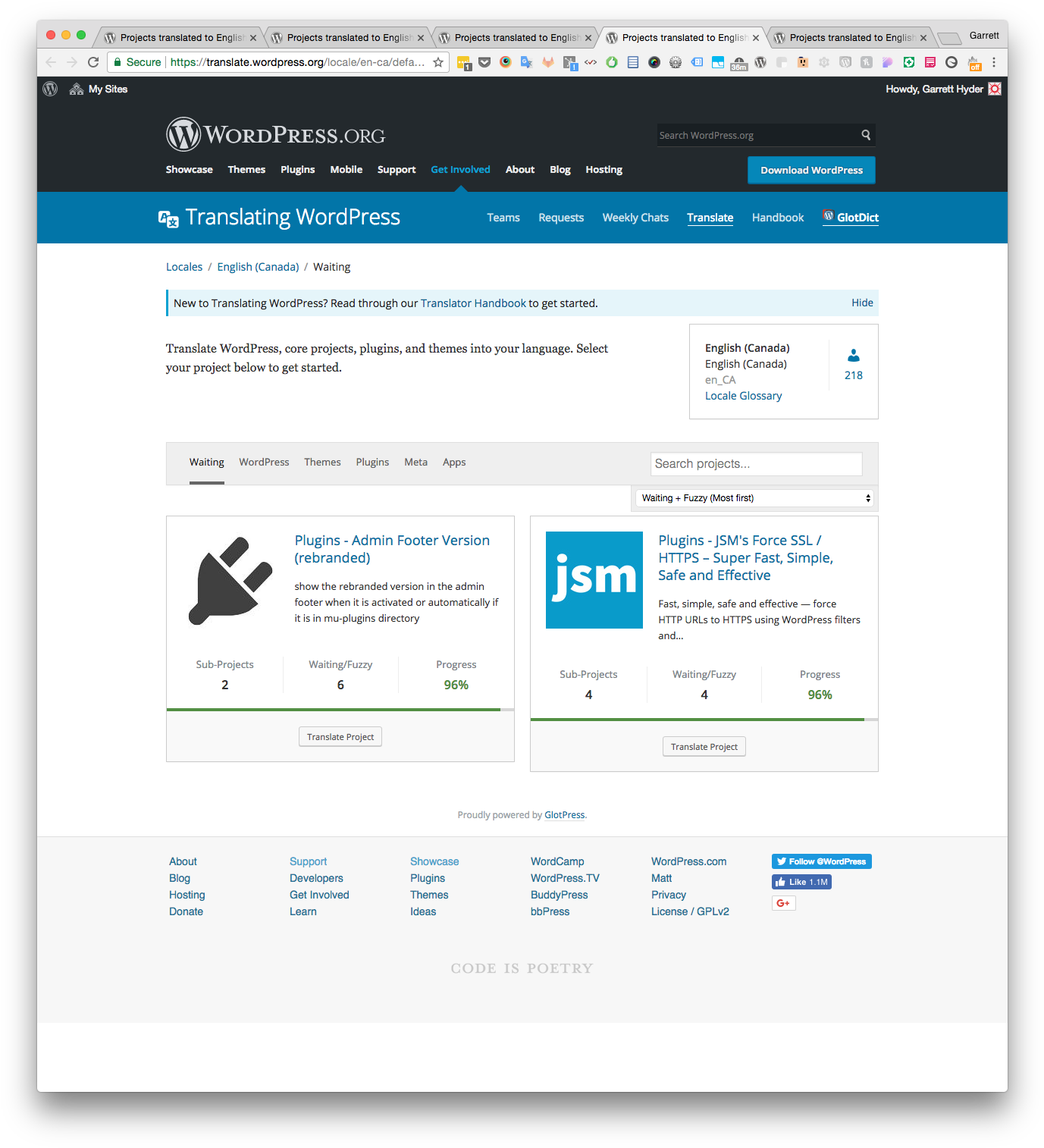Click the green Evernote-style extension icon
Image resolution: width=1044 pixels, height=1148 pixels.
pos(612,62)
